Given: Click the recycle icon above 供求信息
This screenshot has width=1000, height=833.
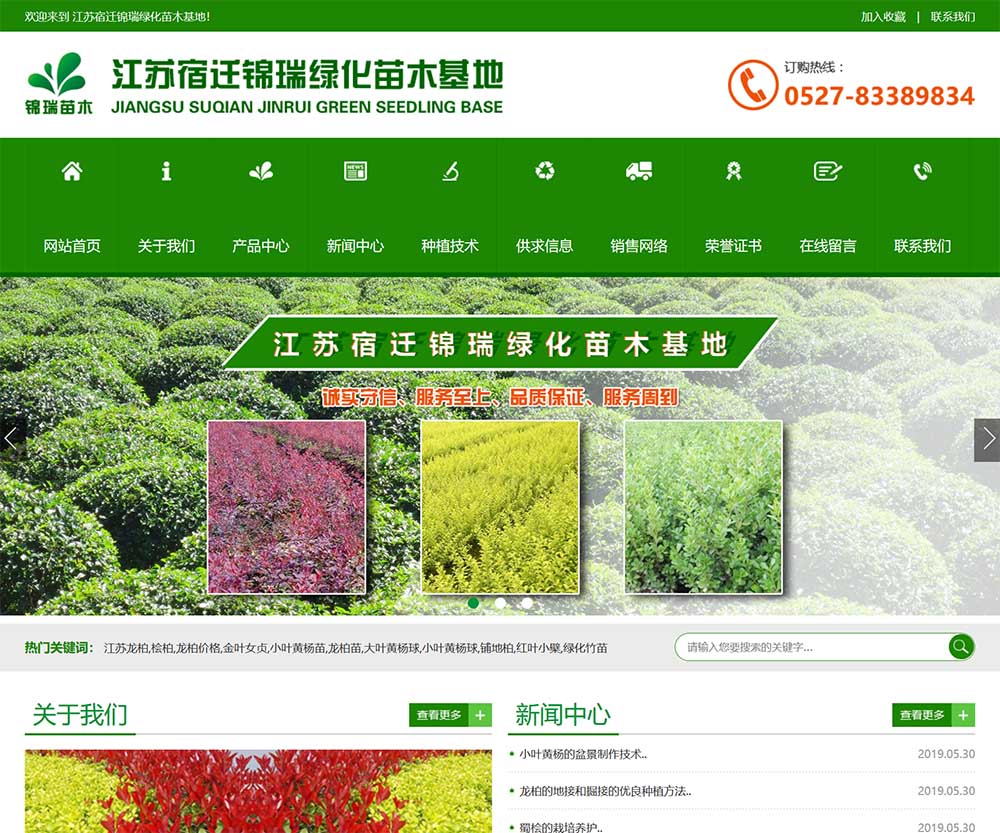Looking at the screenshot, I should [x=544, y=171].
